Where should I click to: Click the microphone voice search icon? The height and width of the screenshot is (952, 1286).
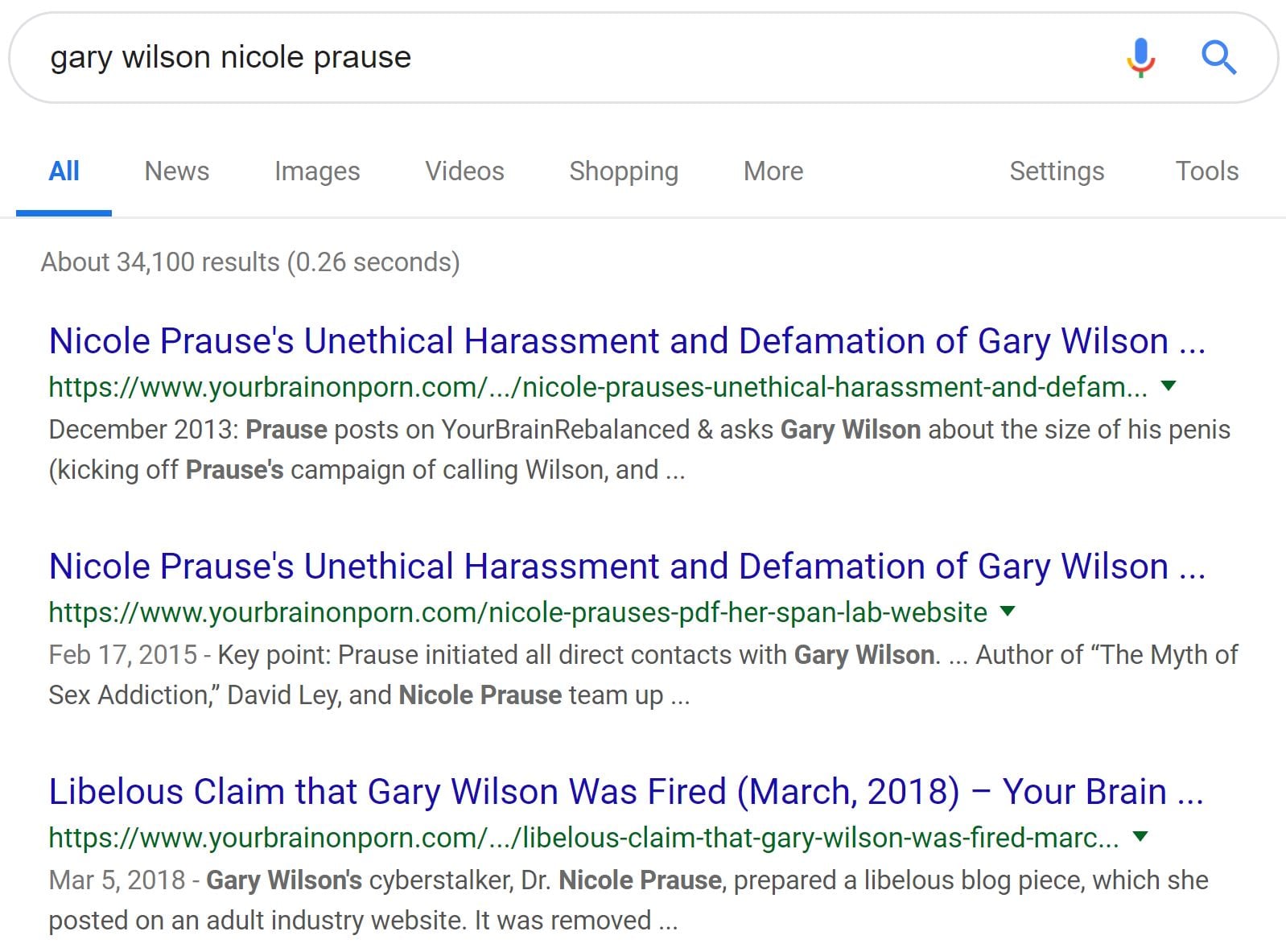coord(1140,57)
